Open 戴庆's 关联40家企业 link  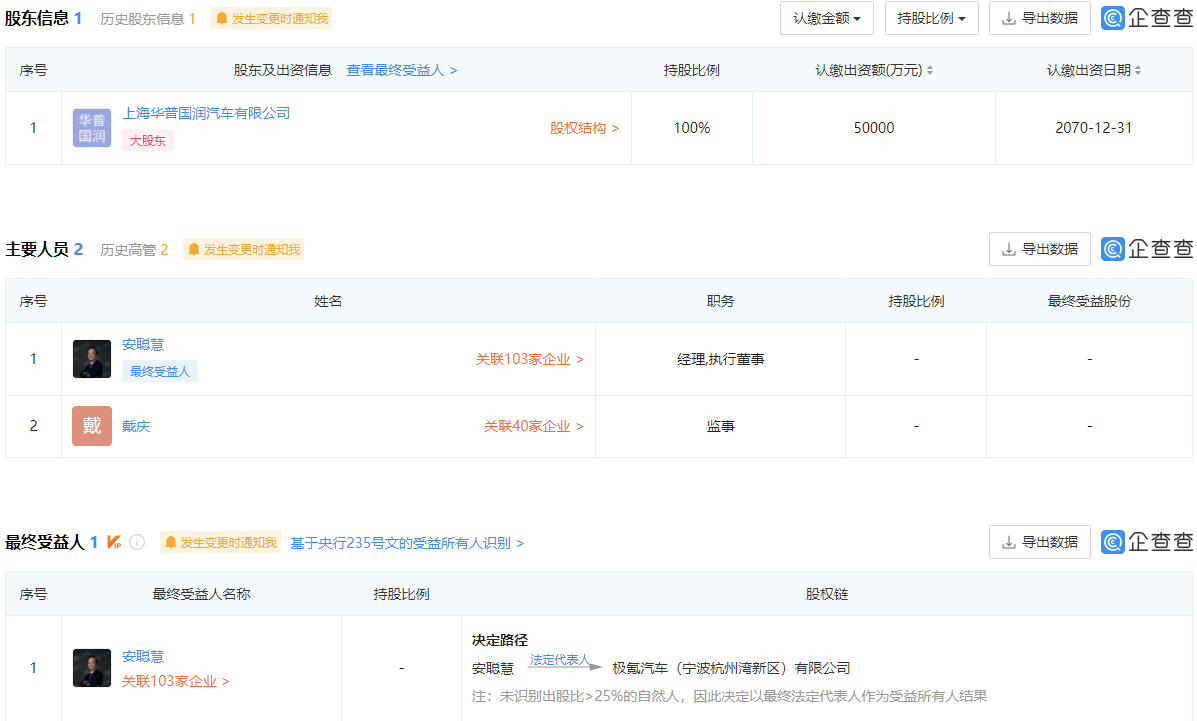pos(533,426)
